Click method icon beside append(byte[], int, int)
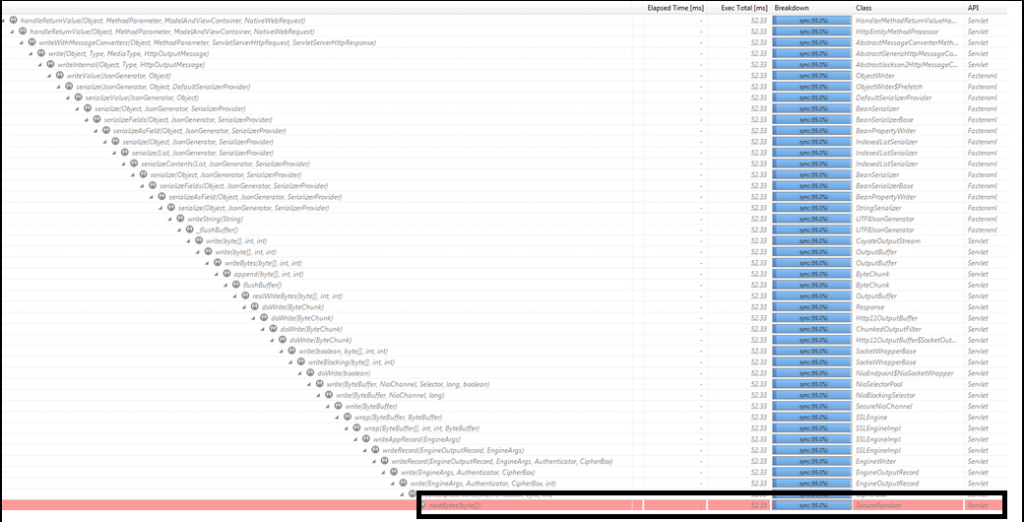 (227, 274)
